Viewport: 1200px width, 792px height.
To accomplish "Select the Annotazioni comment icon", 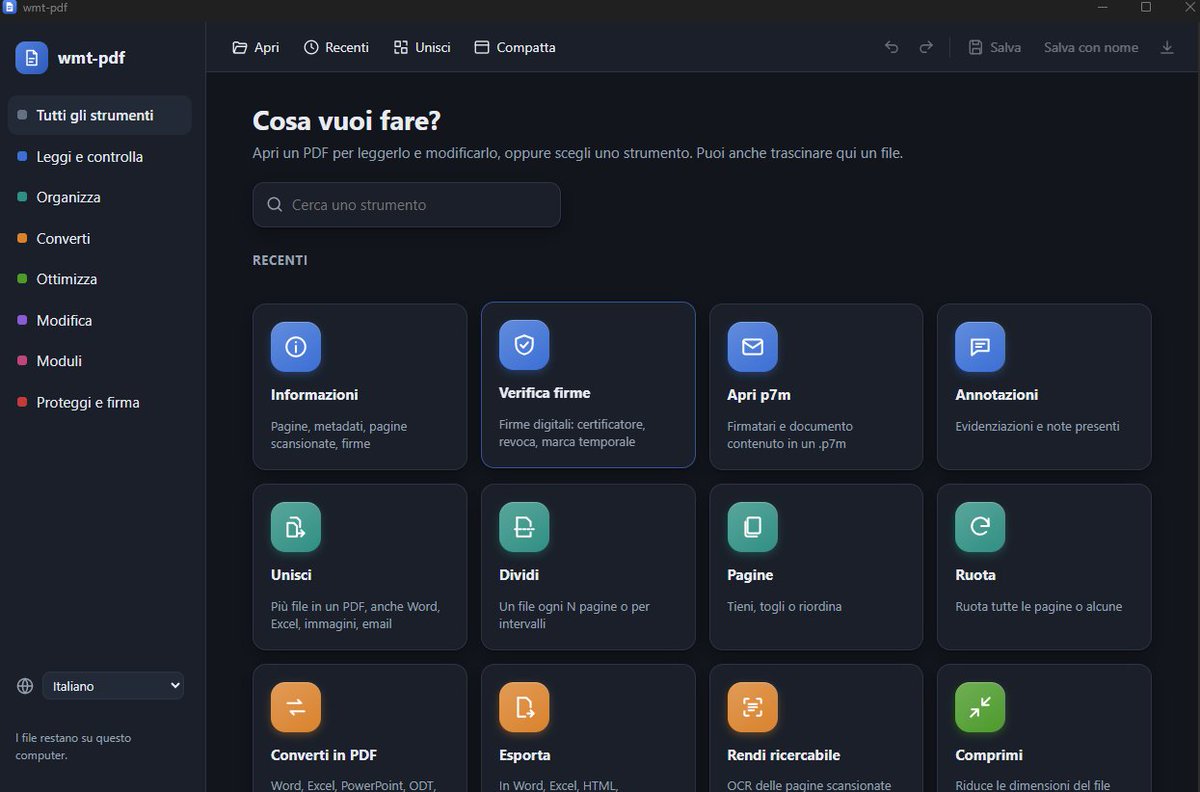I will coord(980,347).
